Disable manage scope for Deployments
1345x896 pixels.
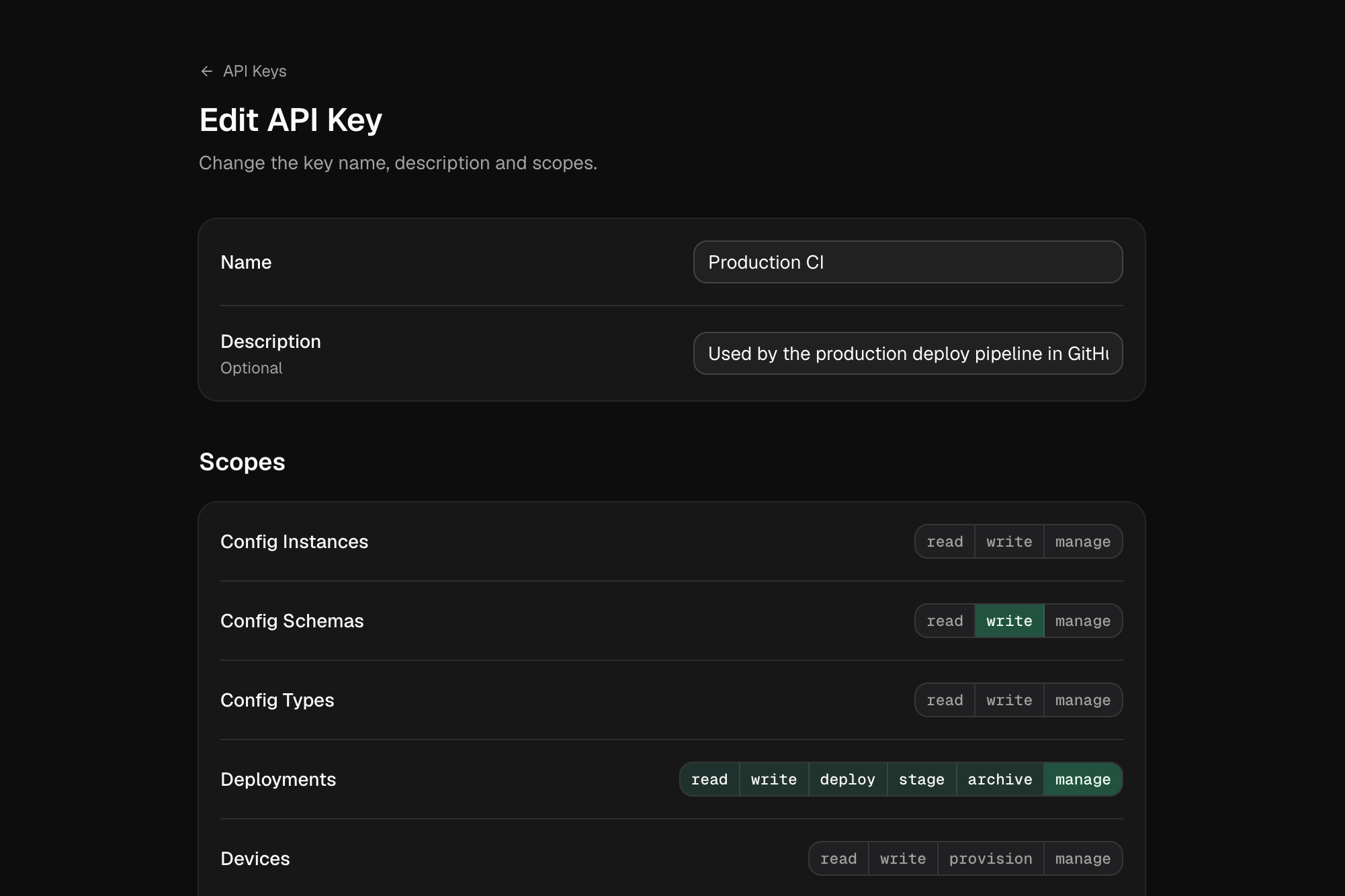point(1083,779)
